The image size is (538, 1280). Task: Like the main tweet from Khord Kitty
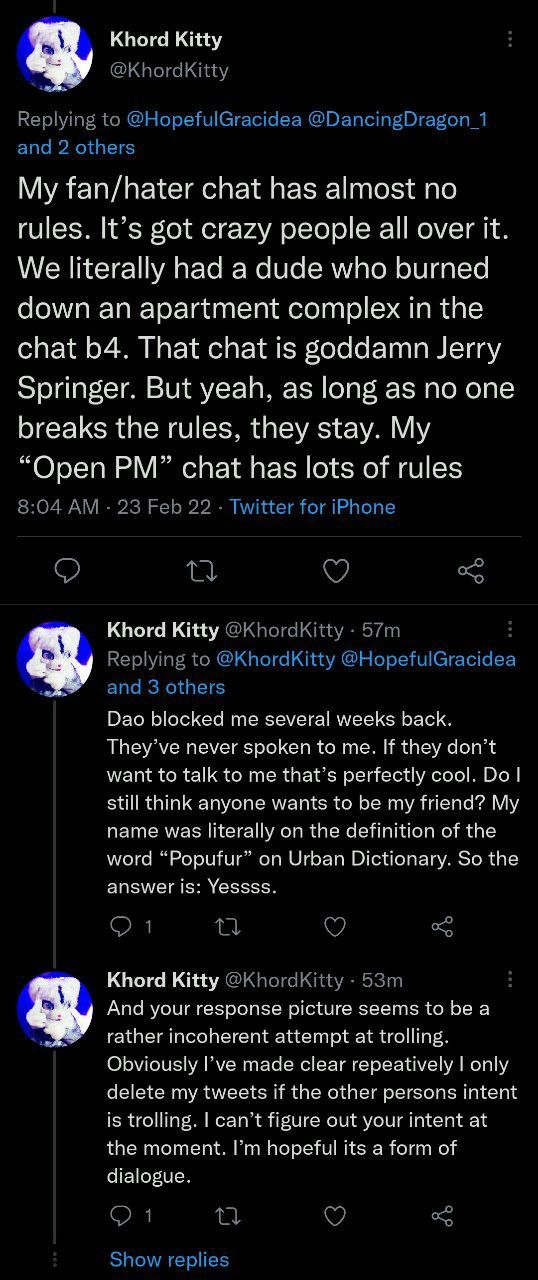[x=337, y=571]
